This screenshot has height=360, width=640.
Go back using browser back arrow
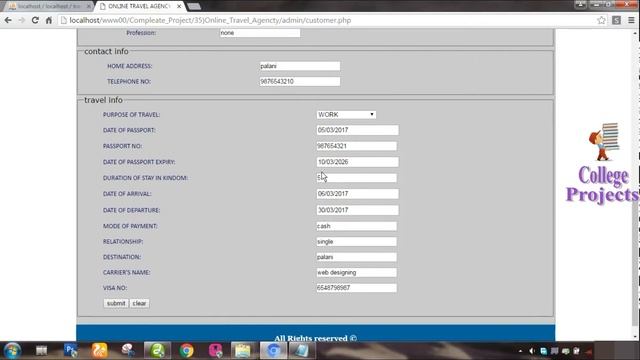pyautogui.click(x=8, y=20)
